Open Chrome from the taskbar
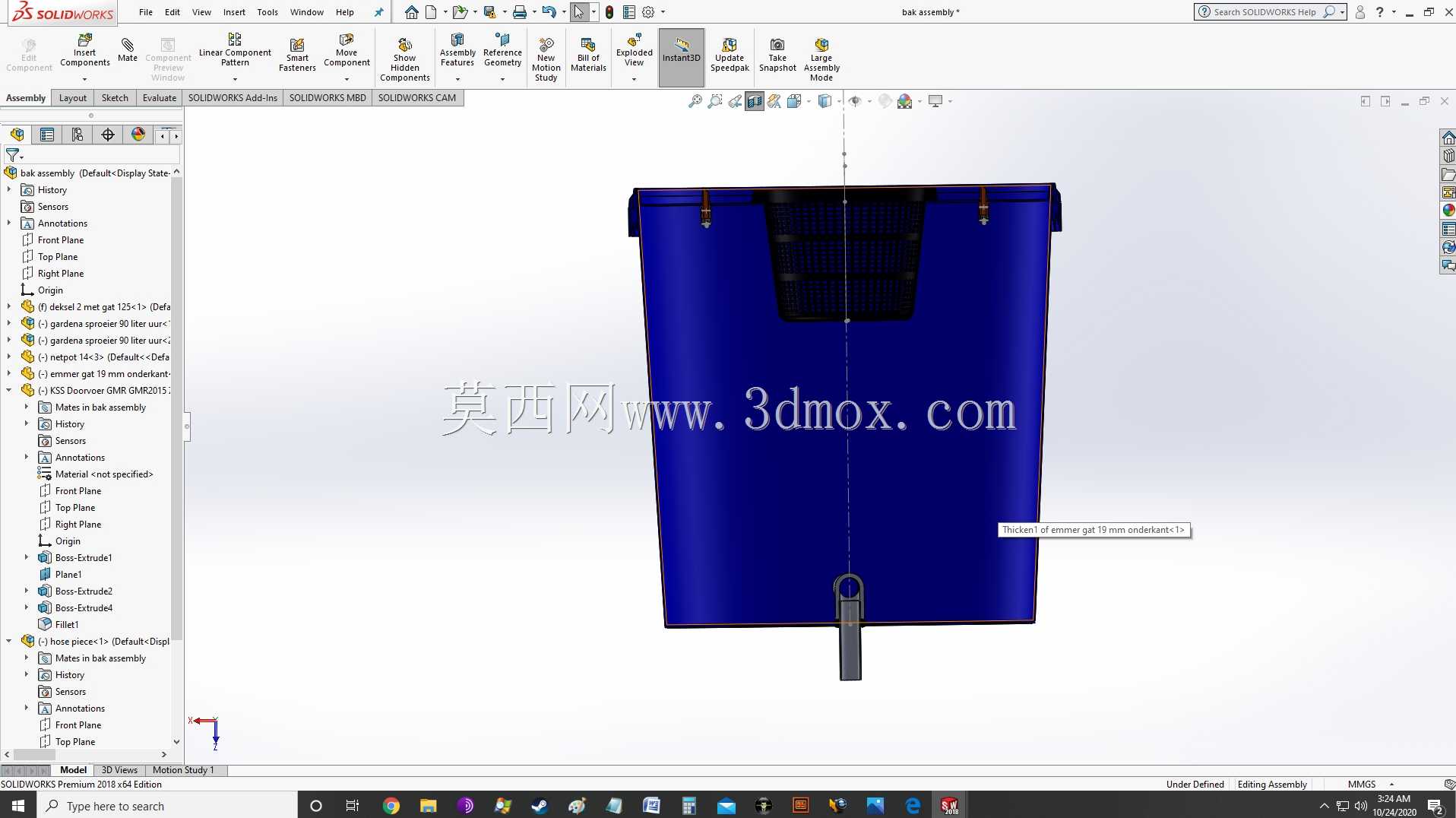Image resolution: width=1456 pixels, height=818 pixels. point(391,806)
